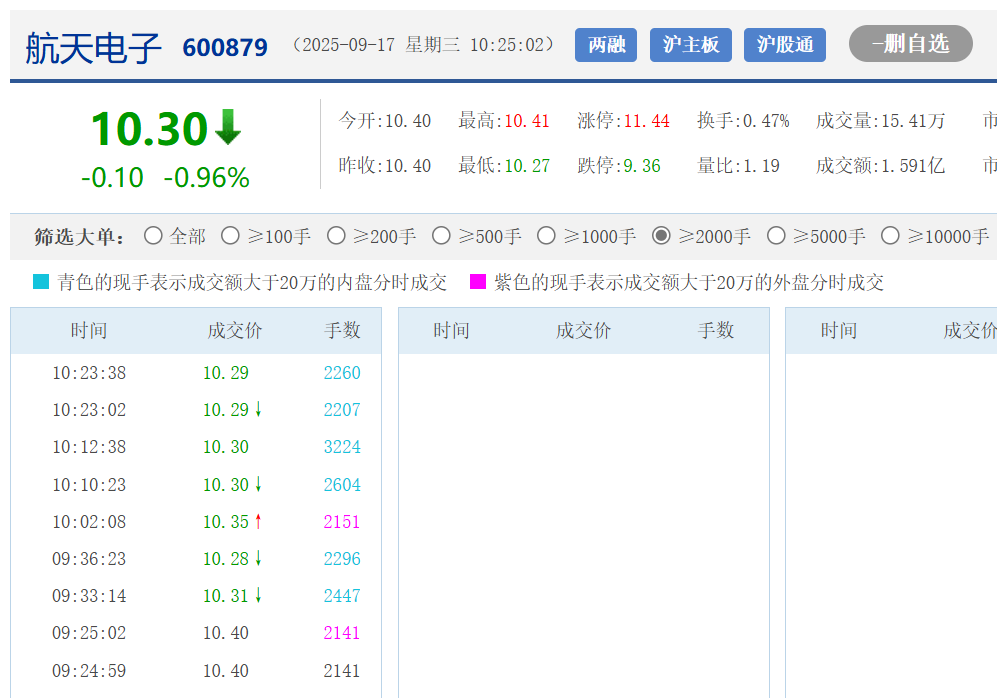This screenshot has height=698, width=997.
Task: Click the green down arrow beside price 10.30
Action: pos(228,127)
